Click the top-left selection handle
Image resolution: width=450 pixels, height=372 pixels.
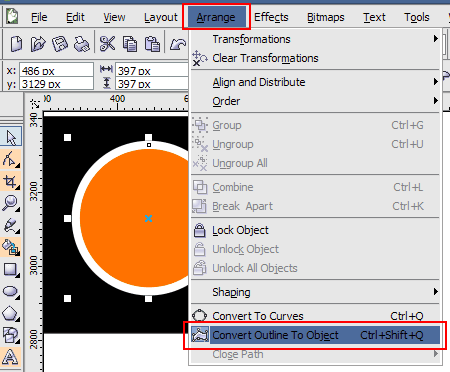(67, 137)
